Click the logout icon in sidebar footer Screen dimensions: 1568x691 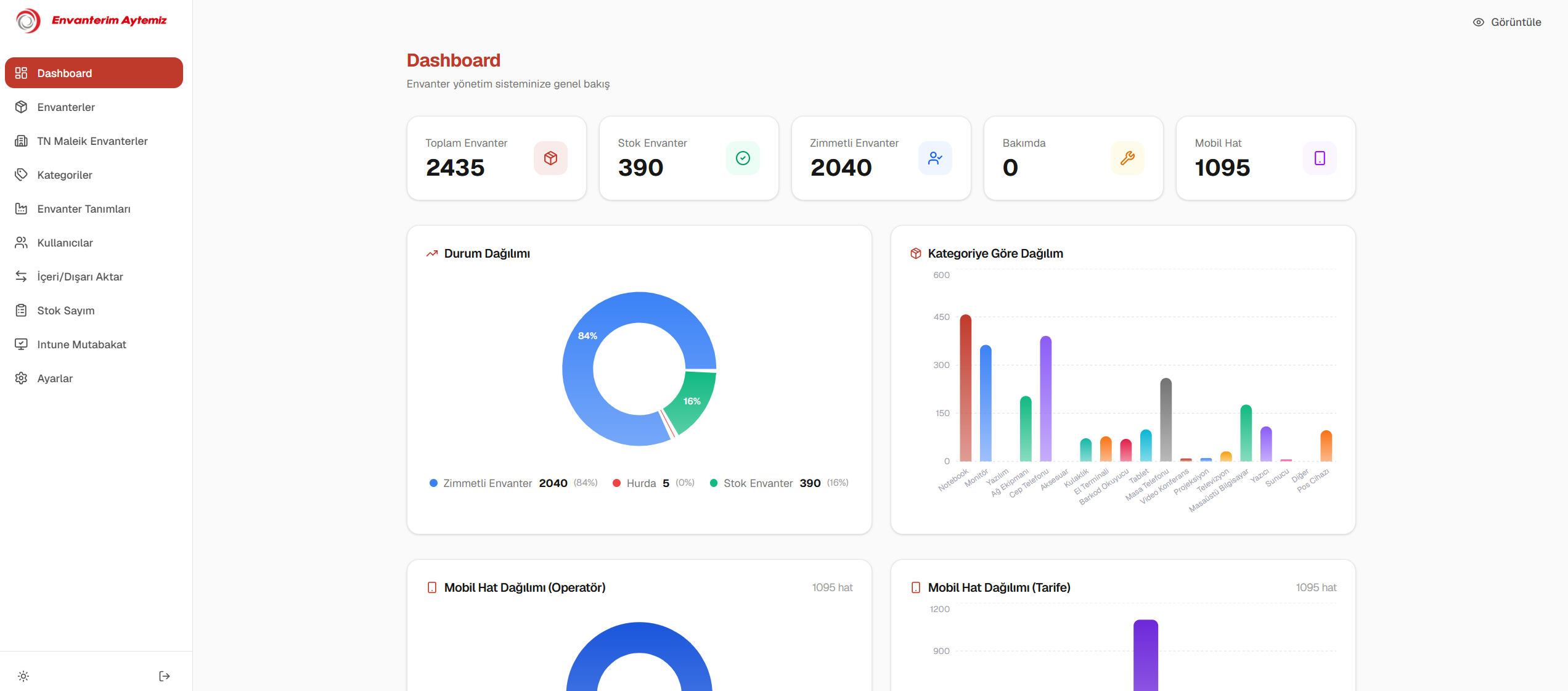(165, 676)
